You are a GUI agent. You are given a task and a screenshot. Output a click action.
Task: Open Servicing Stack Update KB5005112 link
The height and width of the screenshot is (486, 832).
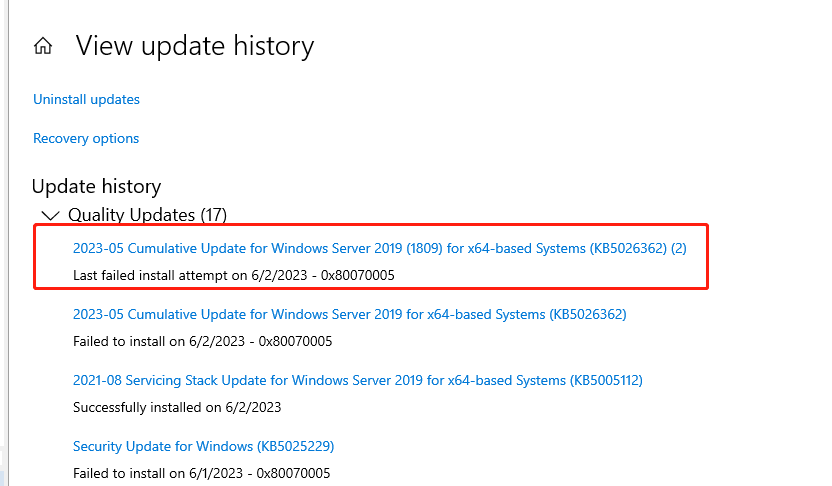pos(358,380)
